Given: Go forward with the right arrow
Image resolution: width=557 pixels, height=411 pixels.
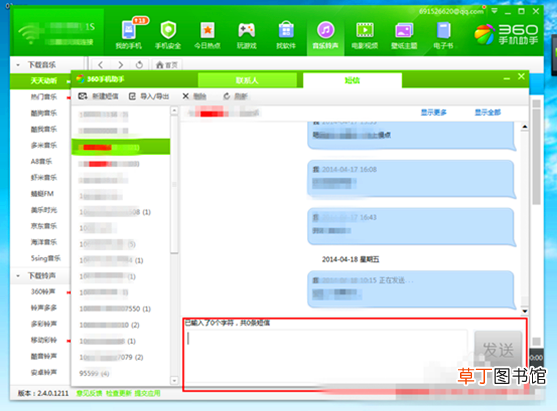Looking at the screenshot, I should [120, 65].
